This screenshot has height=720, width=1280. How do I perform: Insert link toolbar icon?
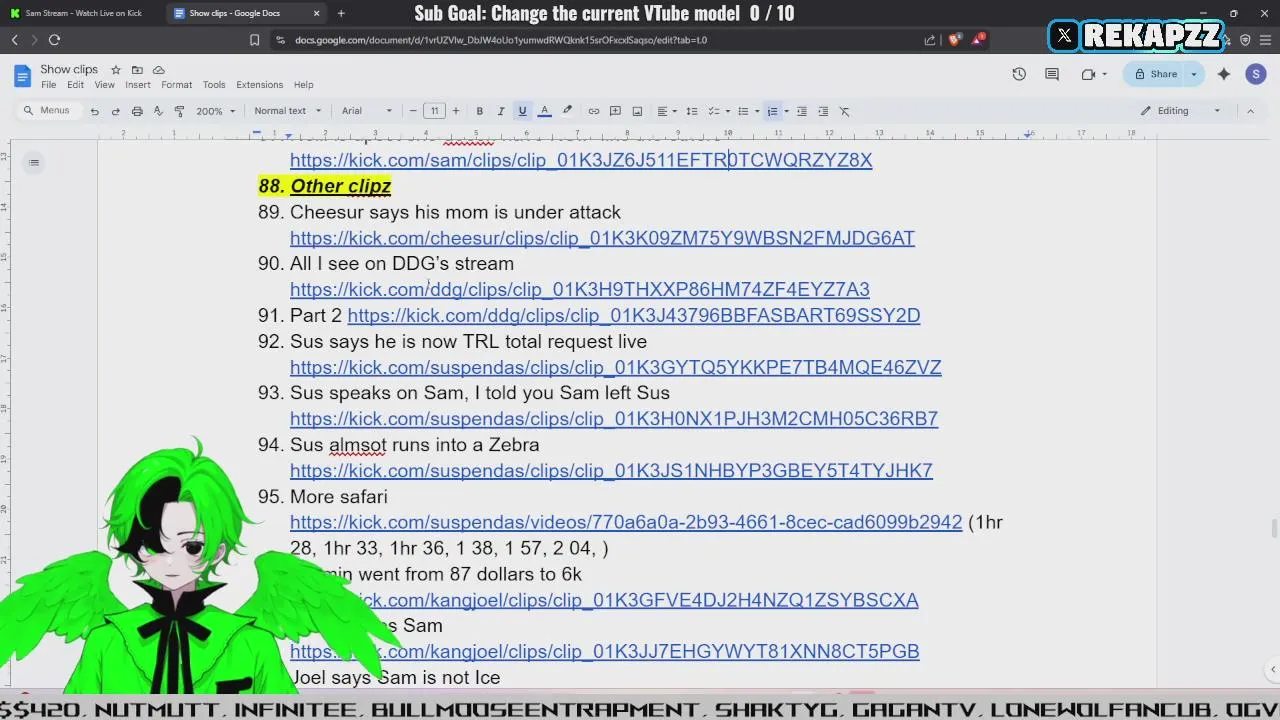[x=594, y=111]
